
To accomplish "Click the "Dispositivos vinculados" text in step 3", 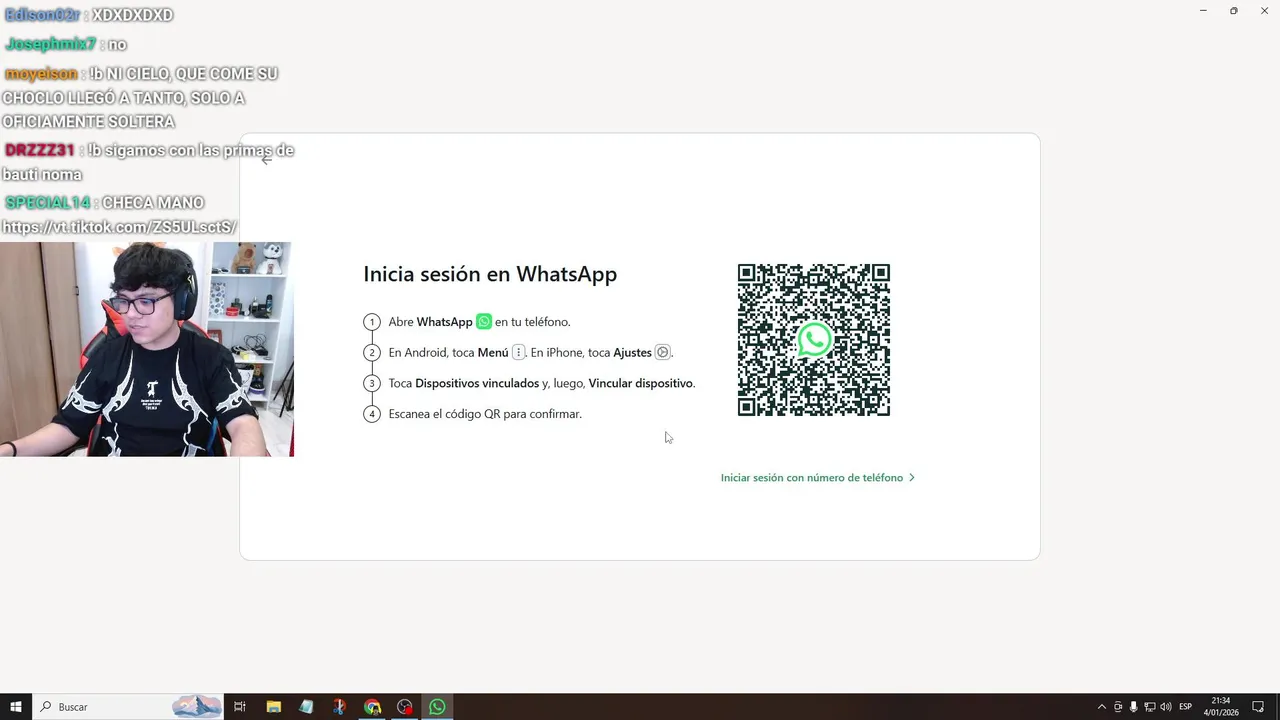I will pos(477,383).
